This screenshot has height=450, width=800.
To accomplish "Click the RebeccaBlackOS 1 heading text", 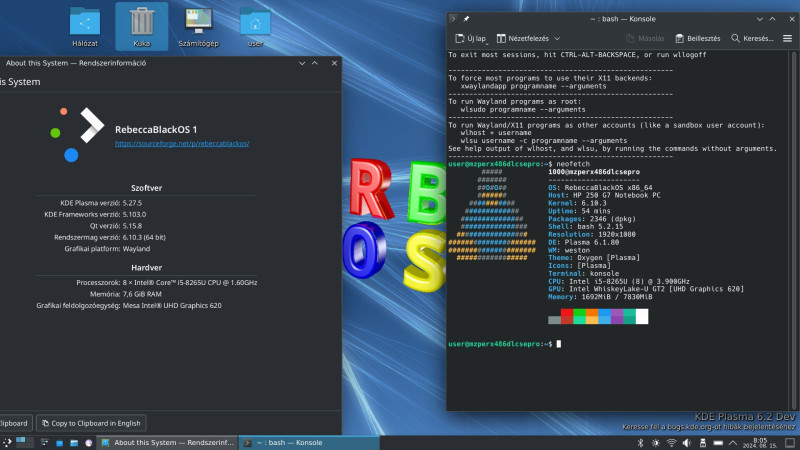I will point(156,130).
